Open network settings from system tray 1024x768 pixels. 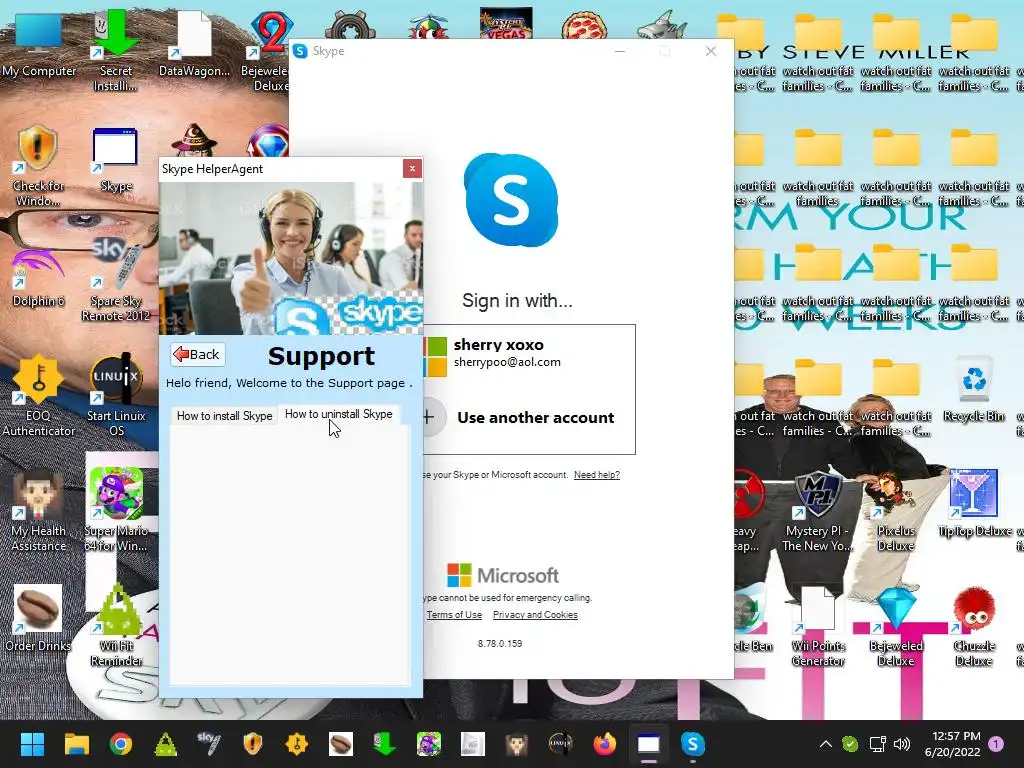[877, 744]
